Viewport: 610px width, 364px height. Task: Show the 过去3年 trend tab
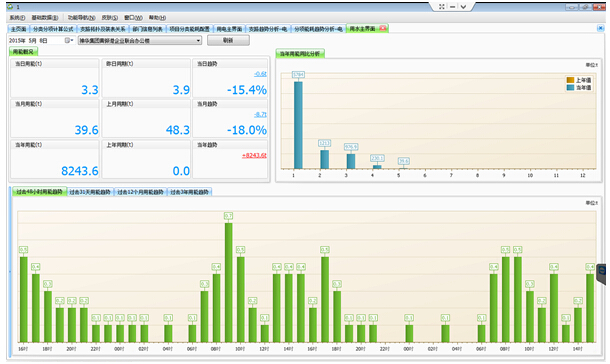click(189, 192)
